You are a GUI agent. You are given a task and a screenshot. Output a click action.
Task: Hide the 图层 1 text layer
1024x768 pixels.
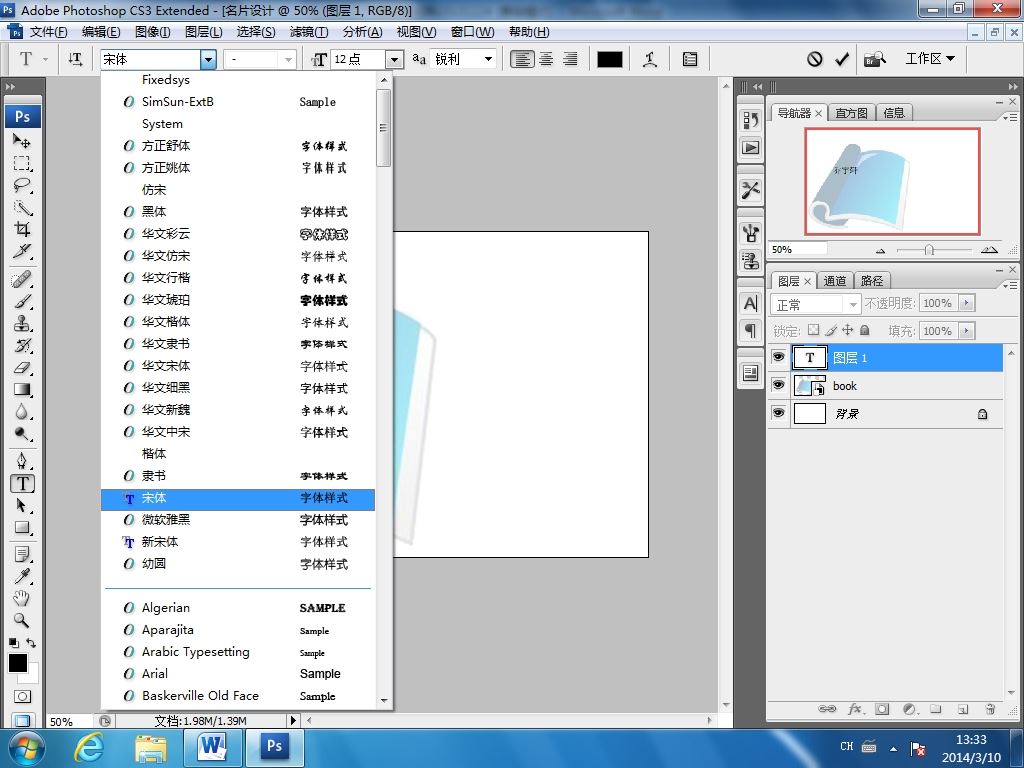778,357
